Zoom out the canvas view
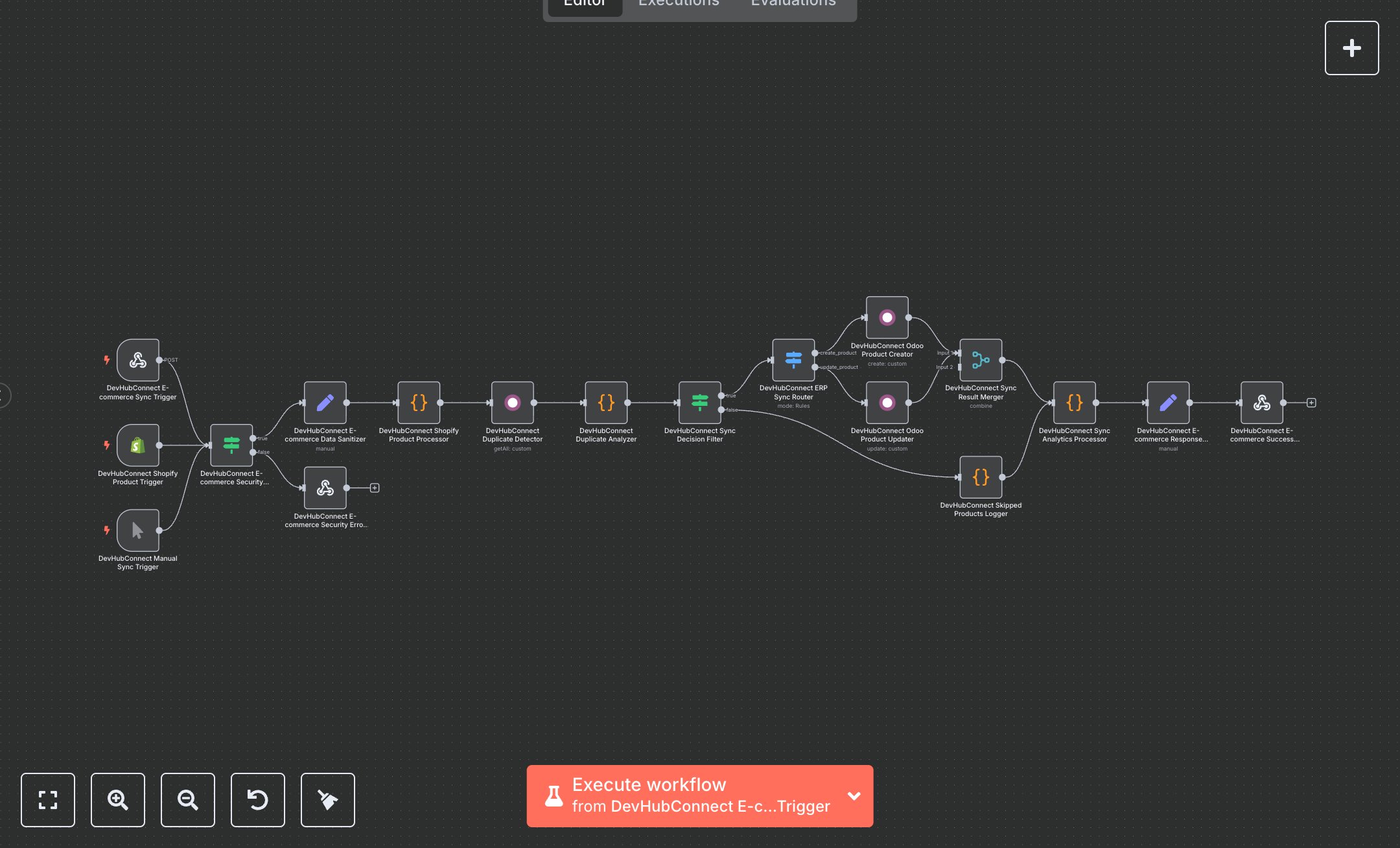This screenshot has height=848, width=1400. coord(187,800)
